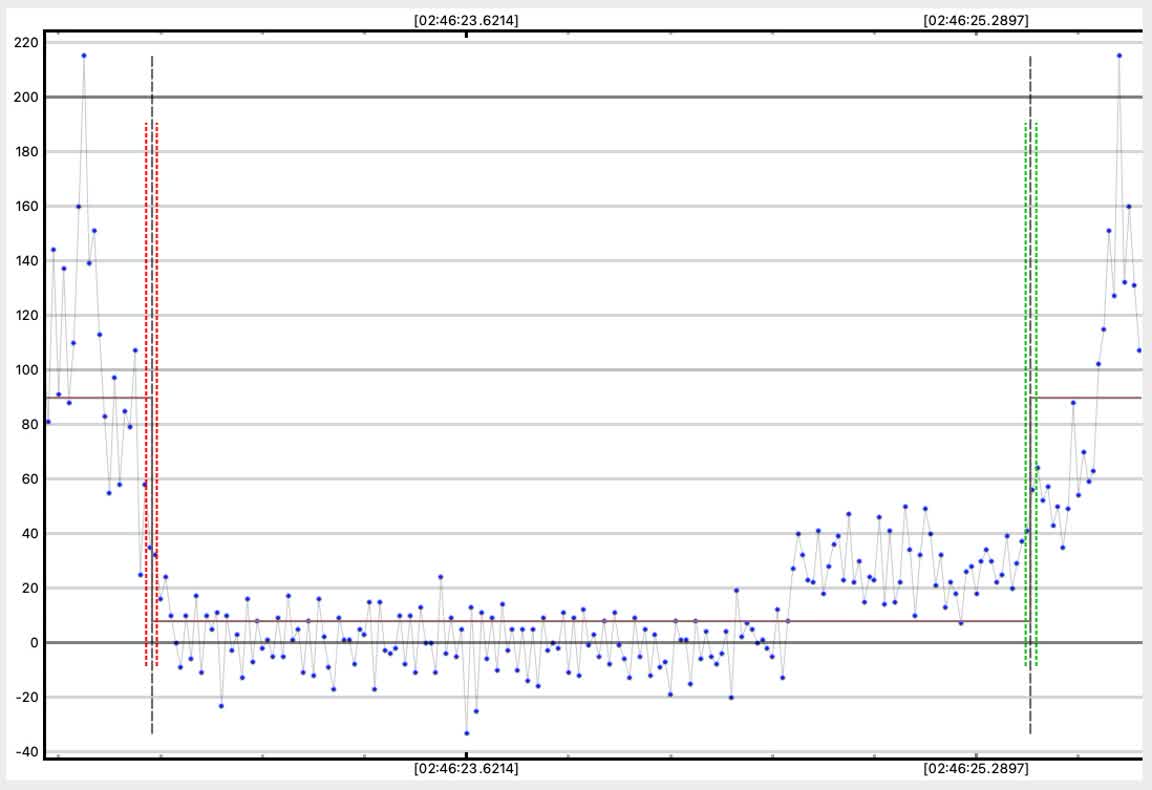Screen dimensions: 1152x790
Task: Click the top timestamp label 02:46:25.2897
Action: point(976,19)
